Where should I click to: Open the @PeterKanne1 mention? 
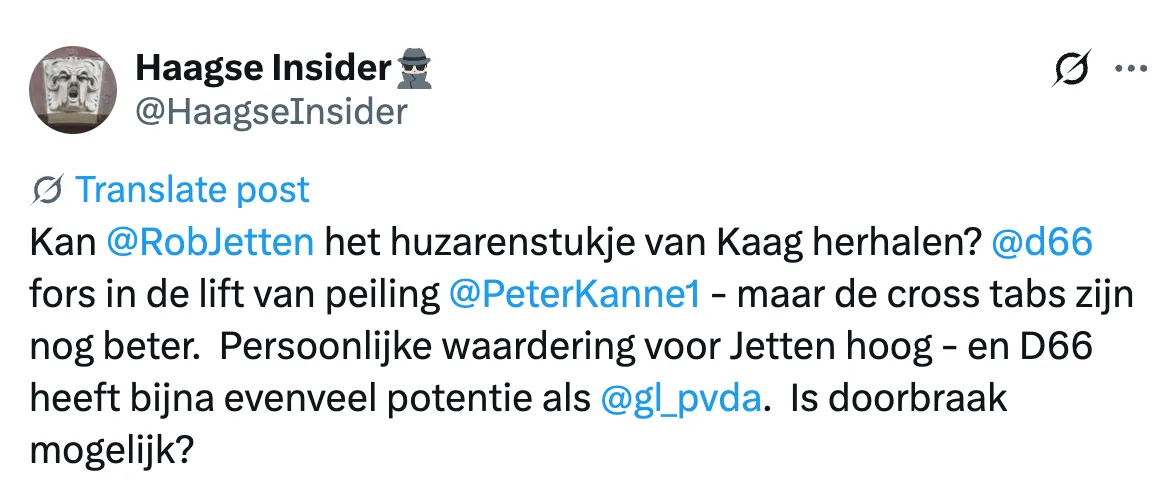pos(574,295)
